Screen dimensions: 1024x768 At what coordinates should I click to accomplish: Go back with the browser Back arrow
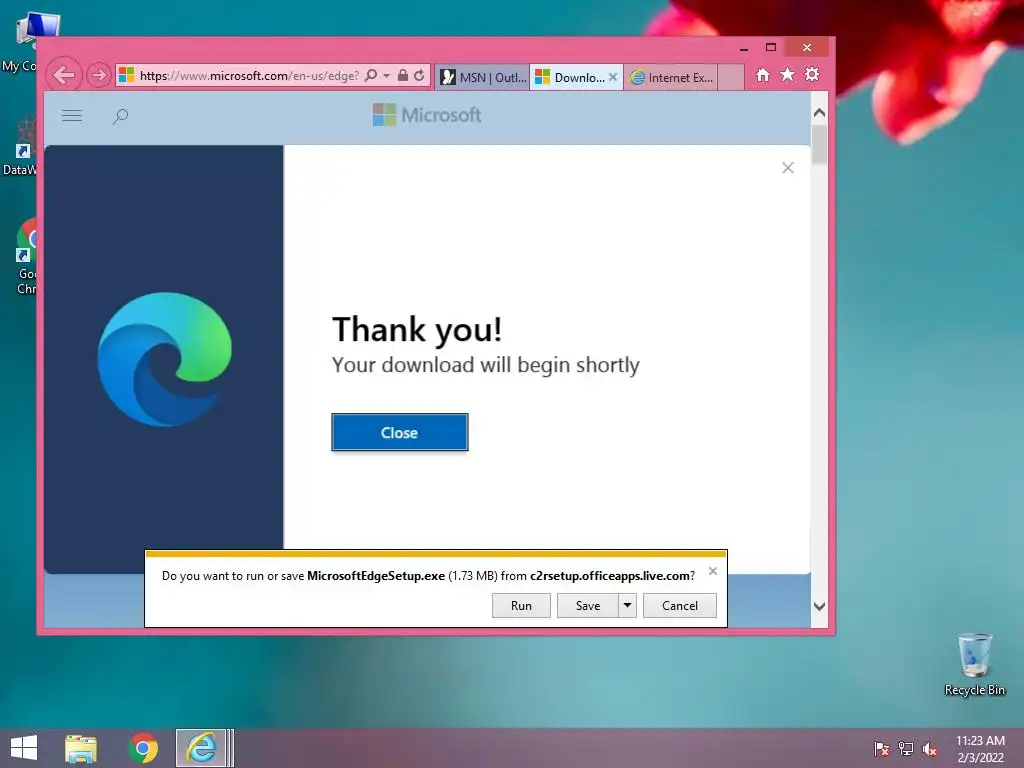point(64,75)
